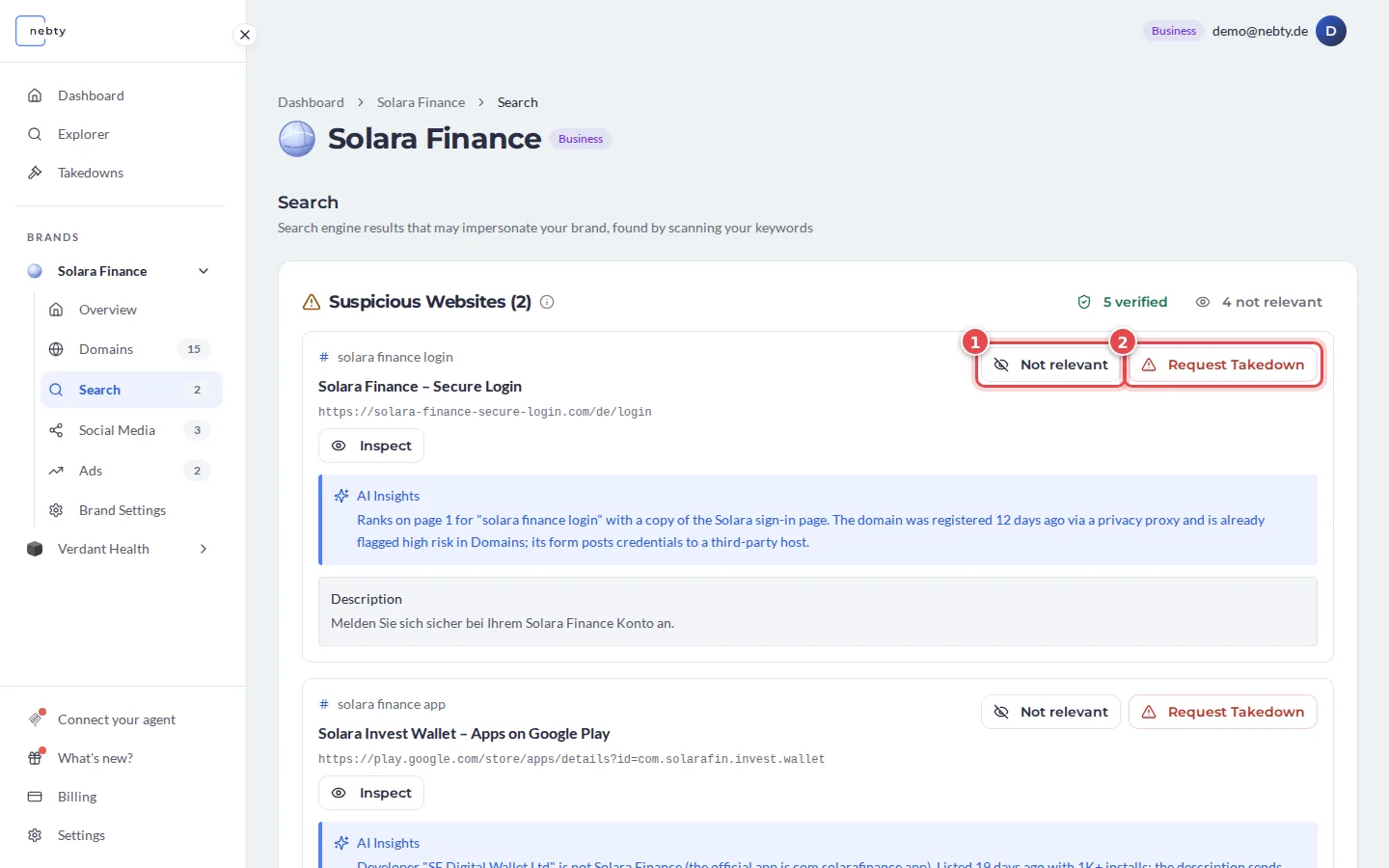Request takedown for Solara Invest Wallet
Screen dimensions: 1389x868
(x=1223, y=712)
